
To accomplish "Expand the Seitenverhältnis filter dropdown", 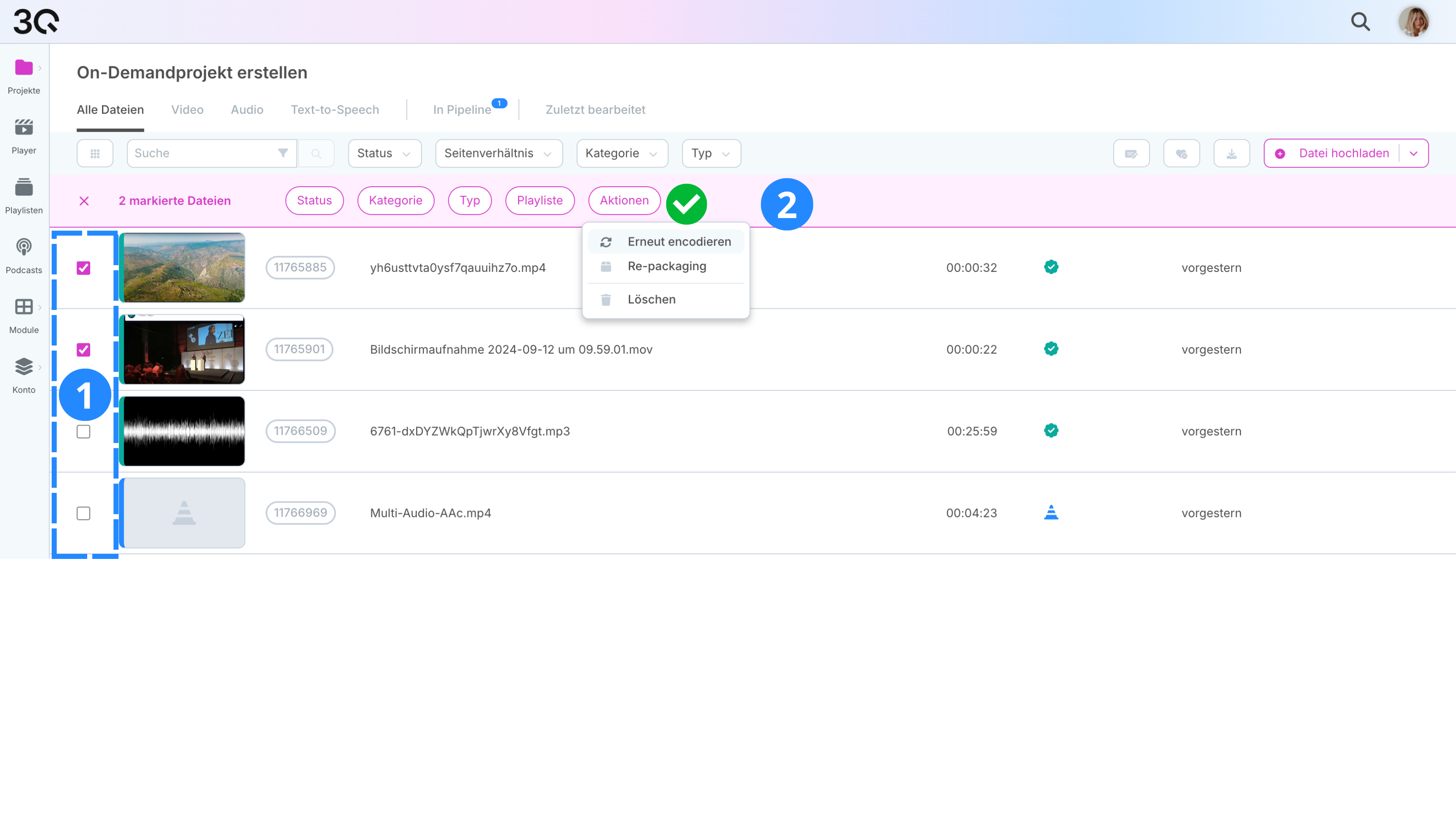I will pyautogui.click(x=498, y=153).
